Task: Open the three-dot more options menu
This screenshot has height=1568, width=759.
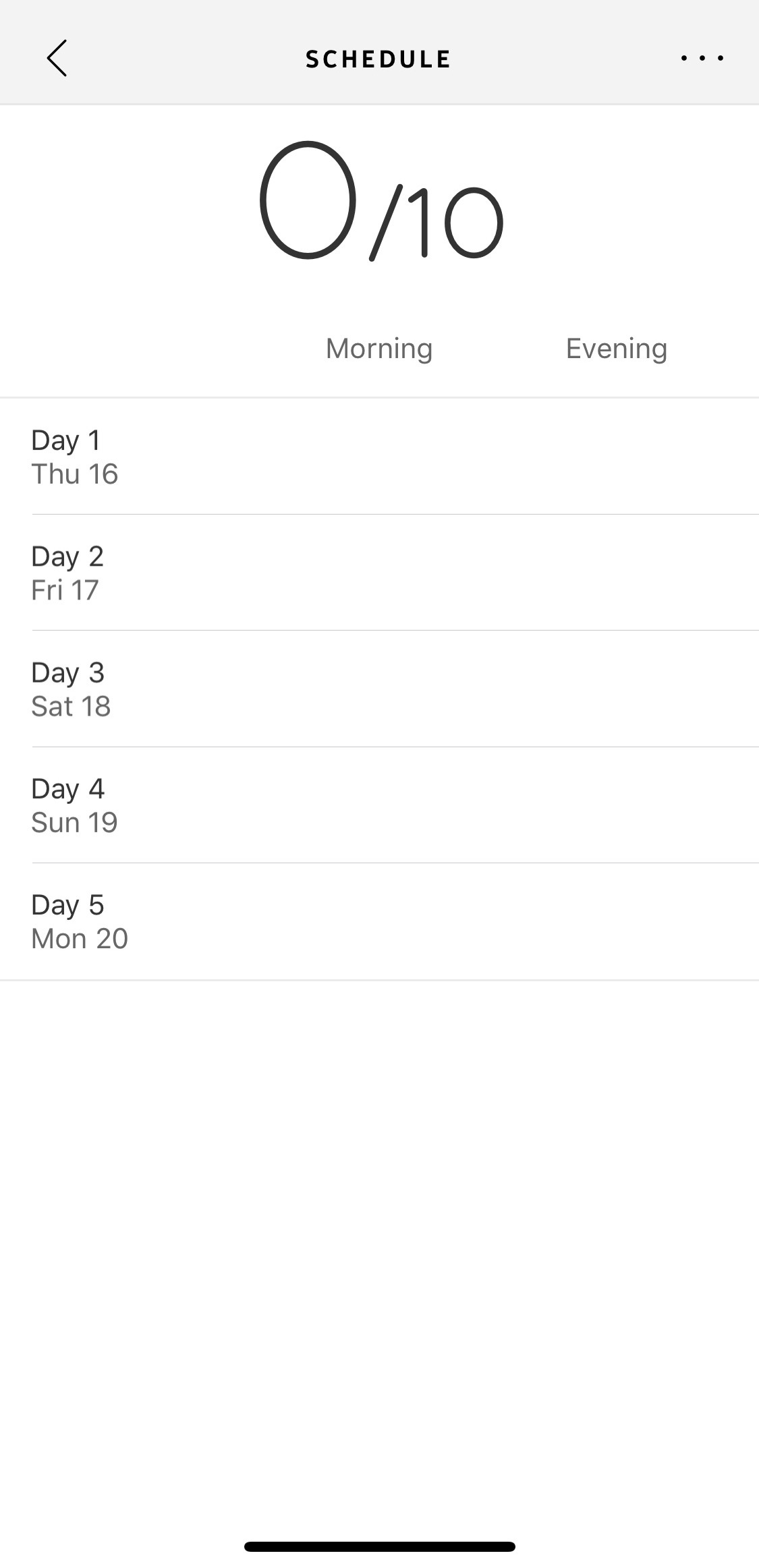Action: [702, 58]
